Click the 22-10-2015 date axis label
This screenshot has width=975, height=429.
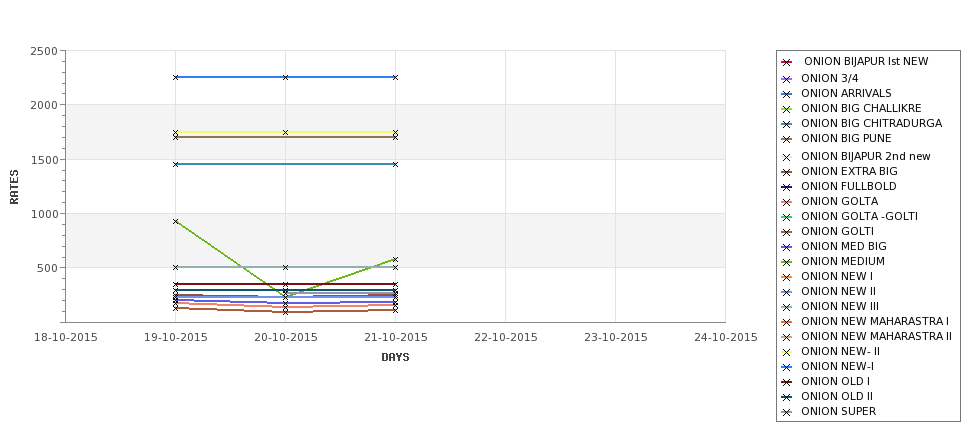coord(506,338)
